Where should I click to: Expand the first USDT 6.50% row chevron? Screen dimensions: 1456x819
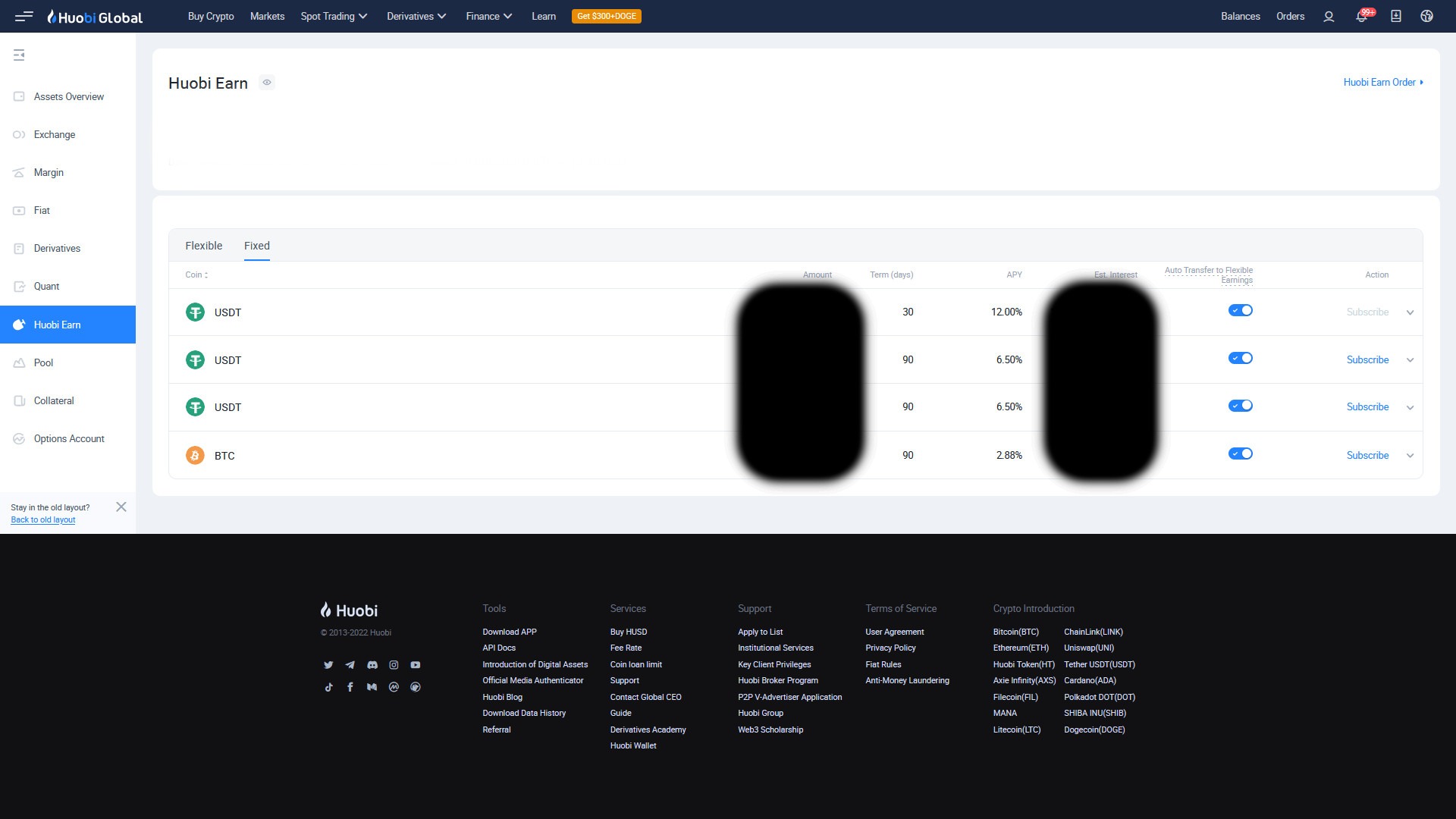tap(1410, 360)
